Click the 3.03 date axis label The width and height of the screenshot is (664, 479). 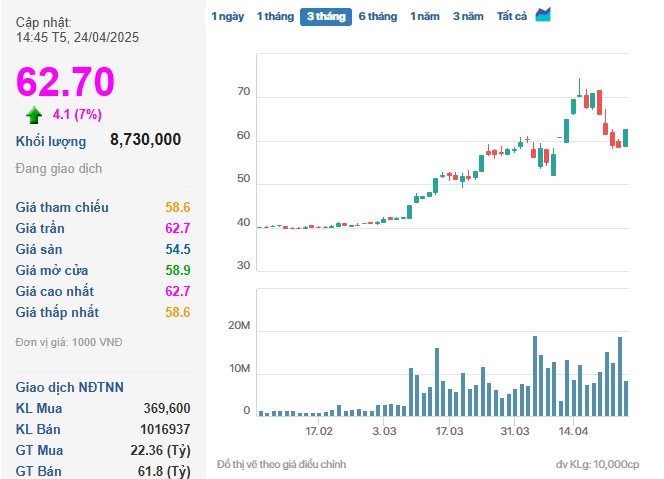click(x=384, y=431)
